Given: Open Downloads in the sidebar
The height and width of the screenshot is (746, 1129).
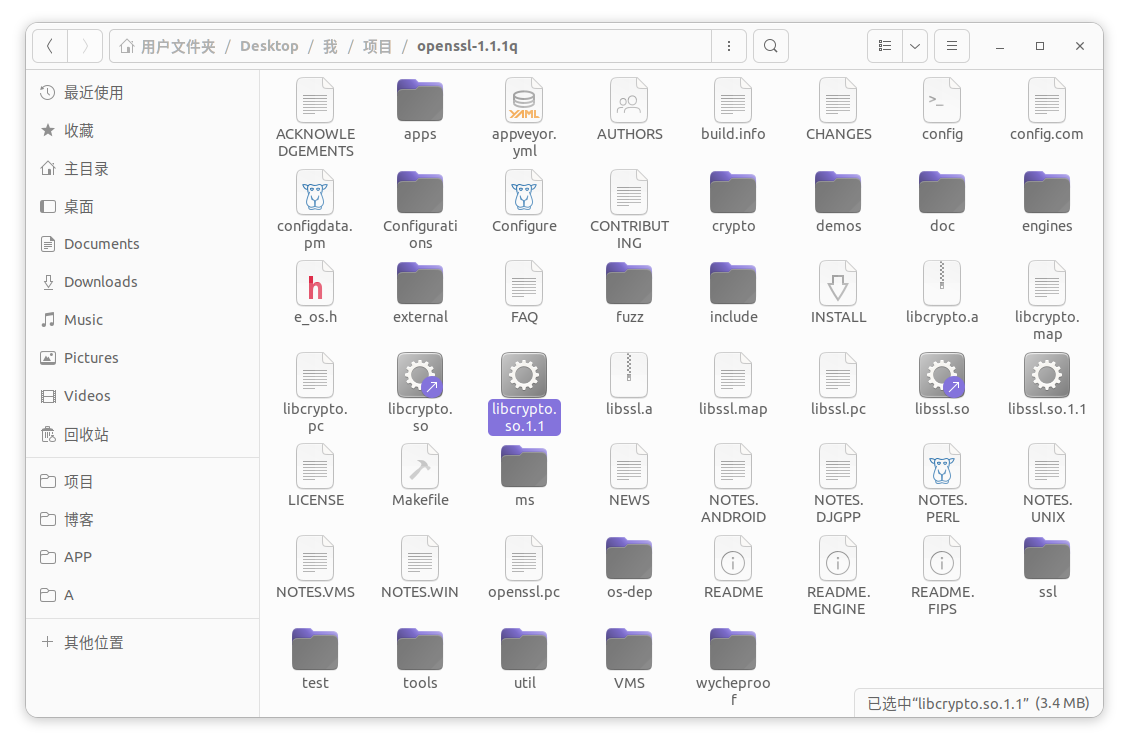Looking at the screenshot, I should click(143, 282).
